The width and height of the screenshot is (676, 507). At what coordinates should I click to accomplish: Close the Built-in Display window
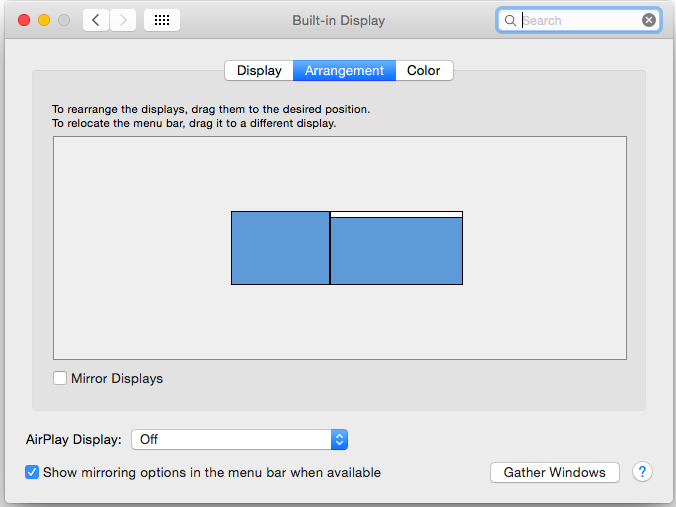pyautogui.click(x=24, y=20)
